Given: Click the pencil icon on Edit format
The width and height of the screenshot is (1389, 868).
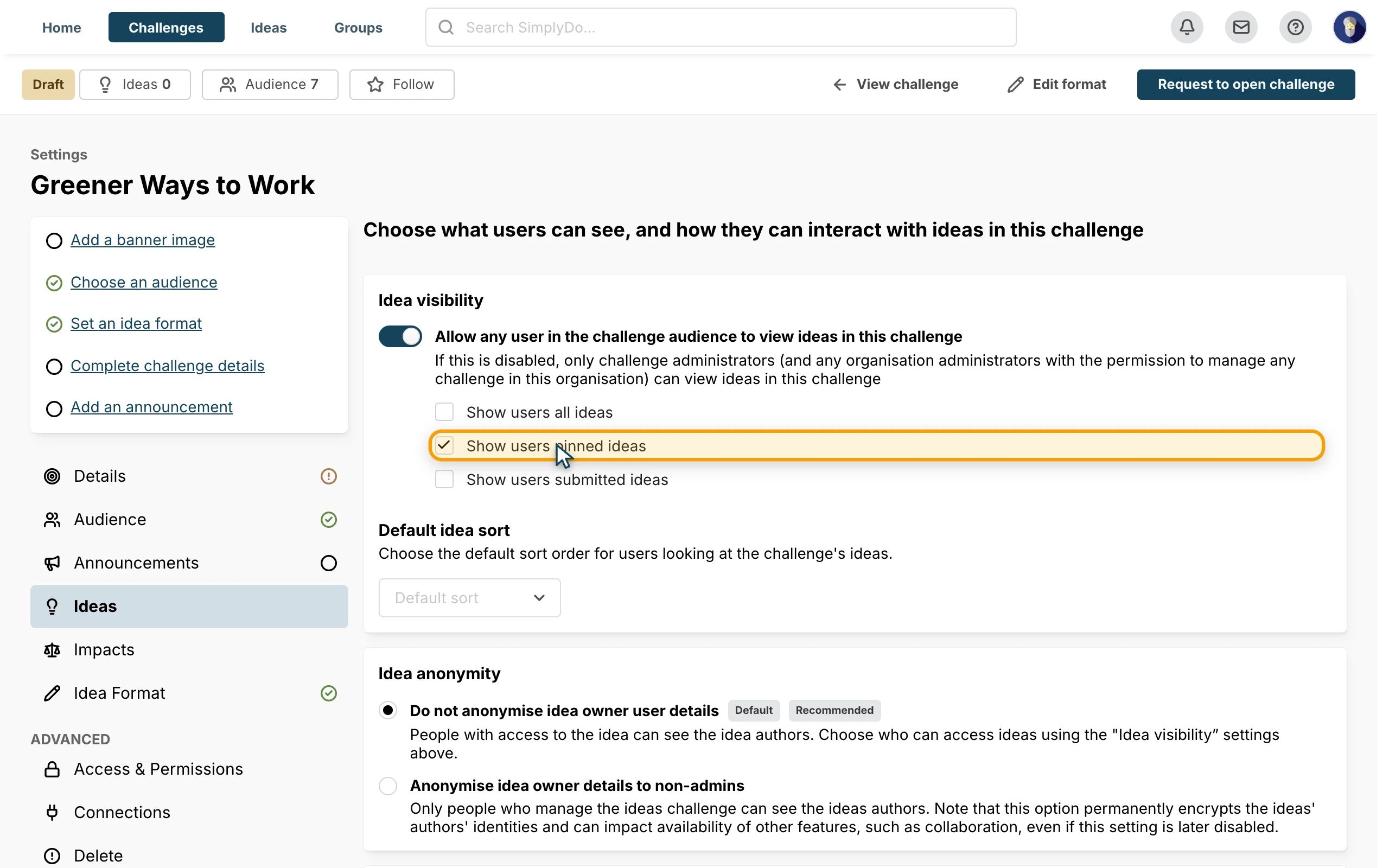Looking at the screenshot, I should [x=1015, y=85].
